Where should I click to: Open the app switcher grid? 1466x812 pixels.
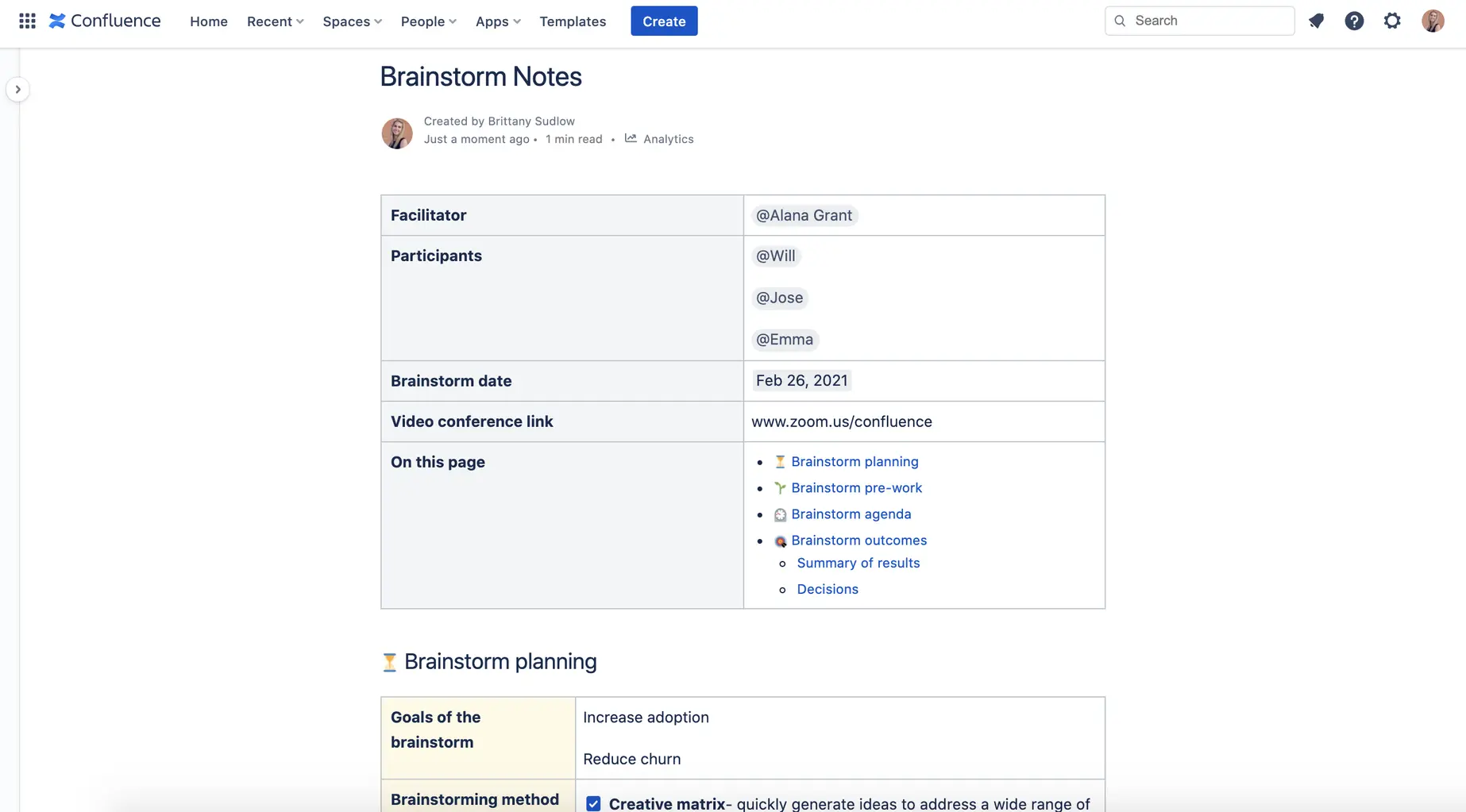[x=26, y=21]
